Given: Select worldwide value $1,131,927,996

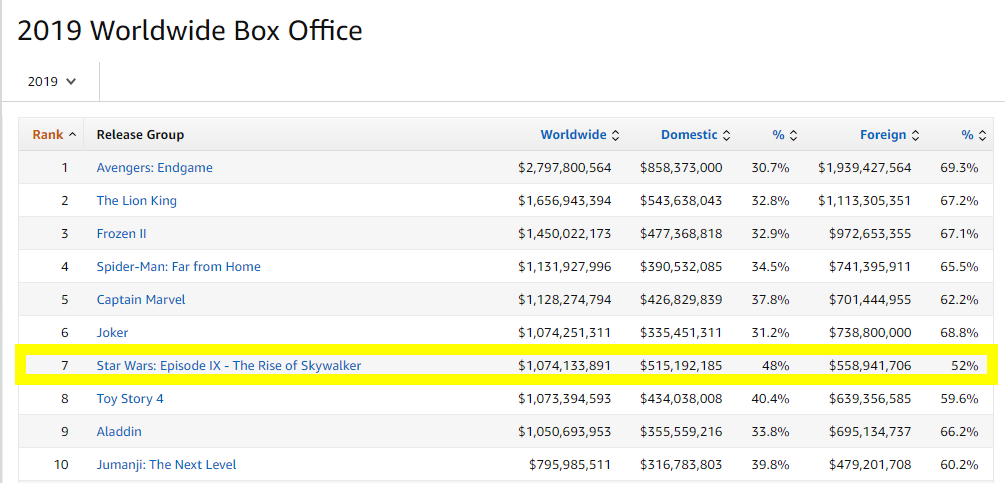Looking at the screenshot, I should coord(565,266).
